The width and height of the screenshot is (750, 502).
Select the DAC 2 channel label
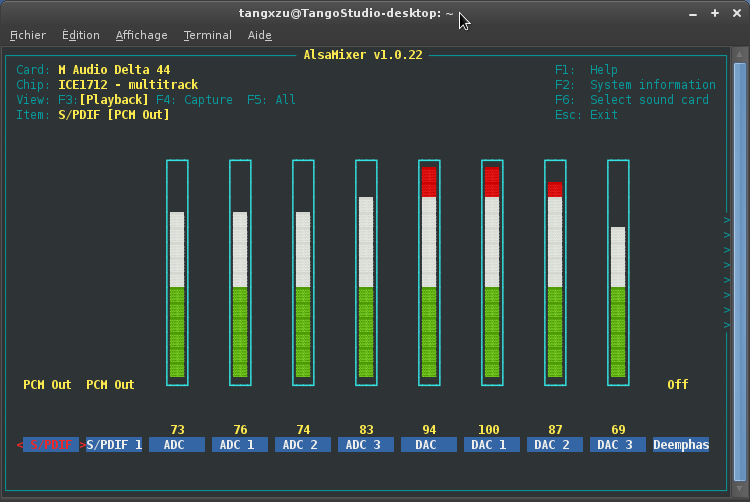555,445
